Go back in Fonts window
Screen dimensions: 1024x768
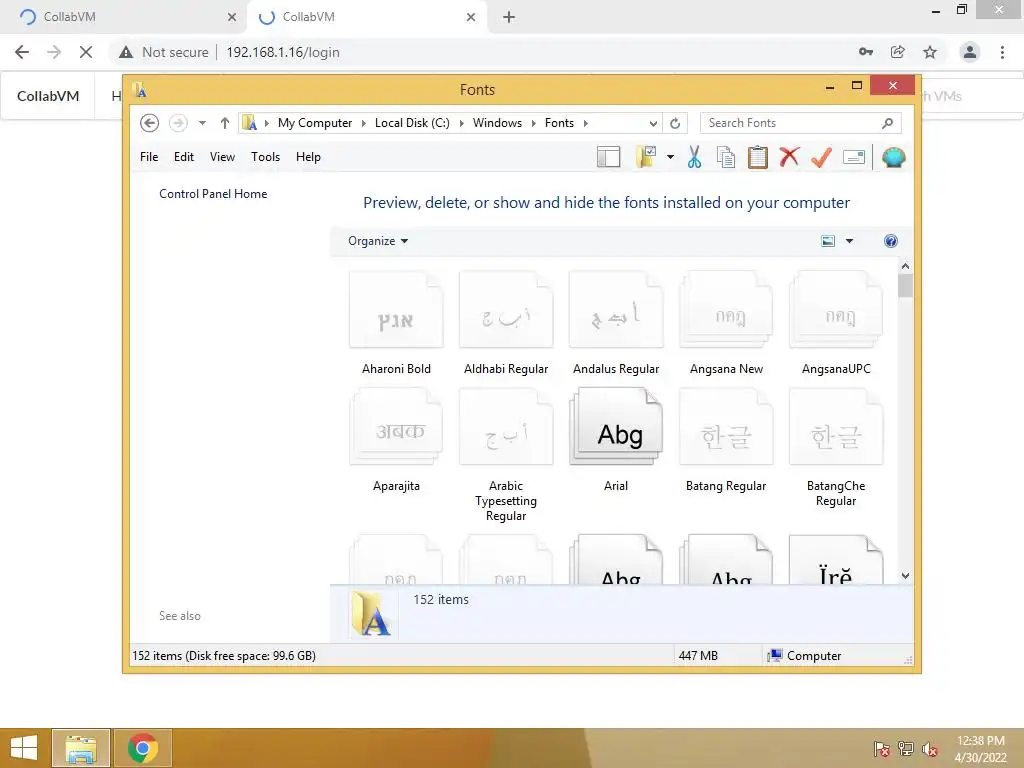tap(150, 123)
